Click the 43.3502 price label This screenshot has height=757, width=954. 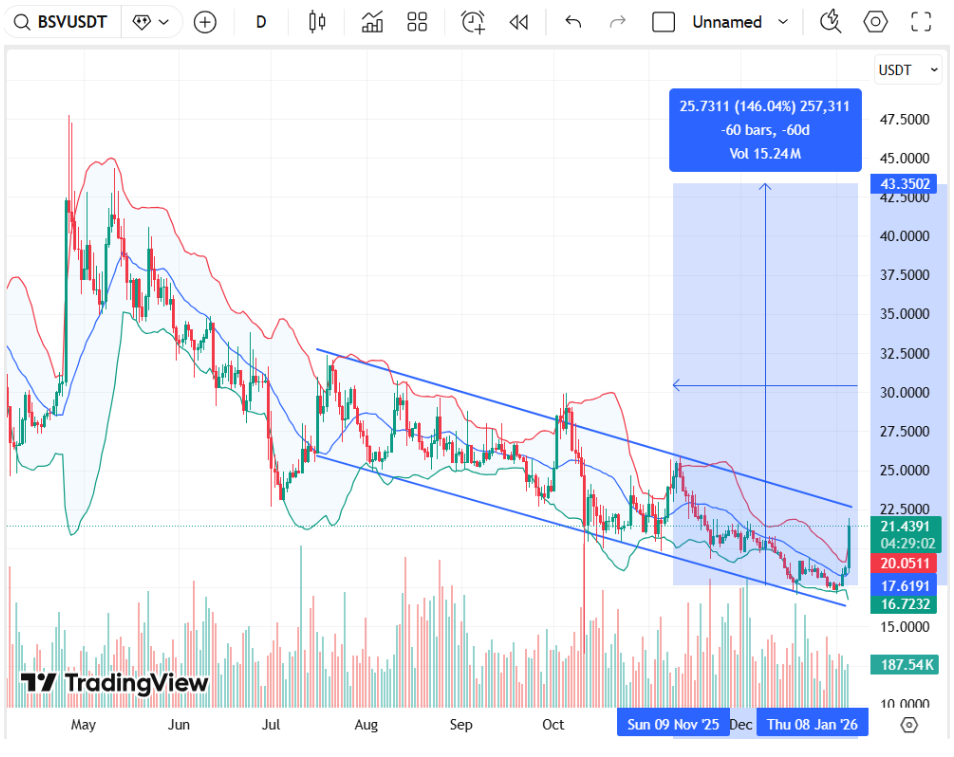point(904,184)
